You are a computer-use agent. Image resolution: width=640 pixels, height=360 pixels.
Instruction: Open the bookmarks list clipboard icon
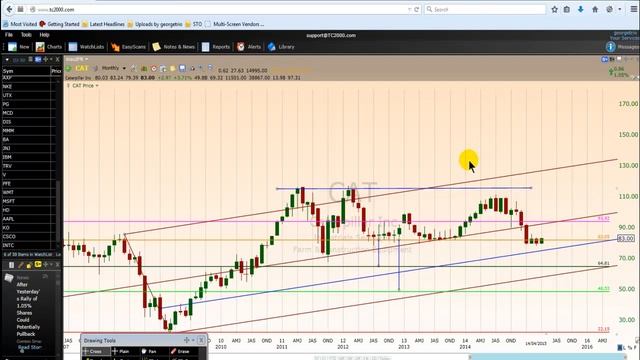click(567, 9)
